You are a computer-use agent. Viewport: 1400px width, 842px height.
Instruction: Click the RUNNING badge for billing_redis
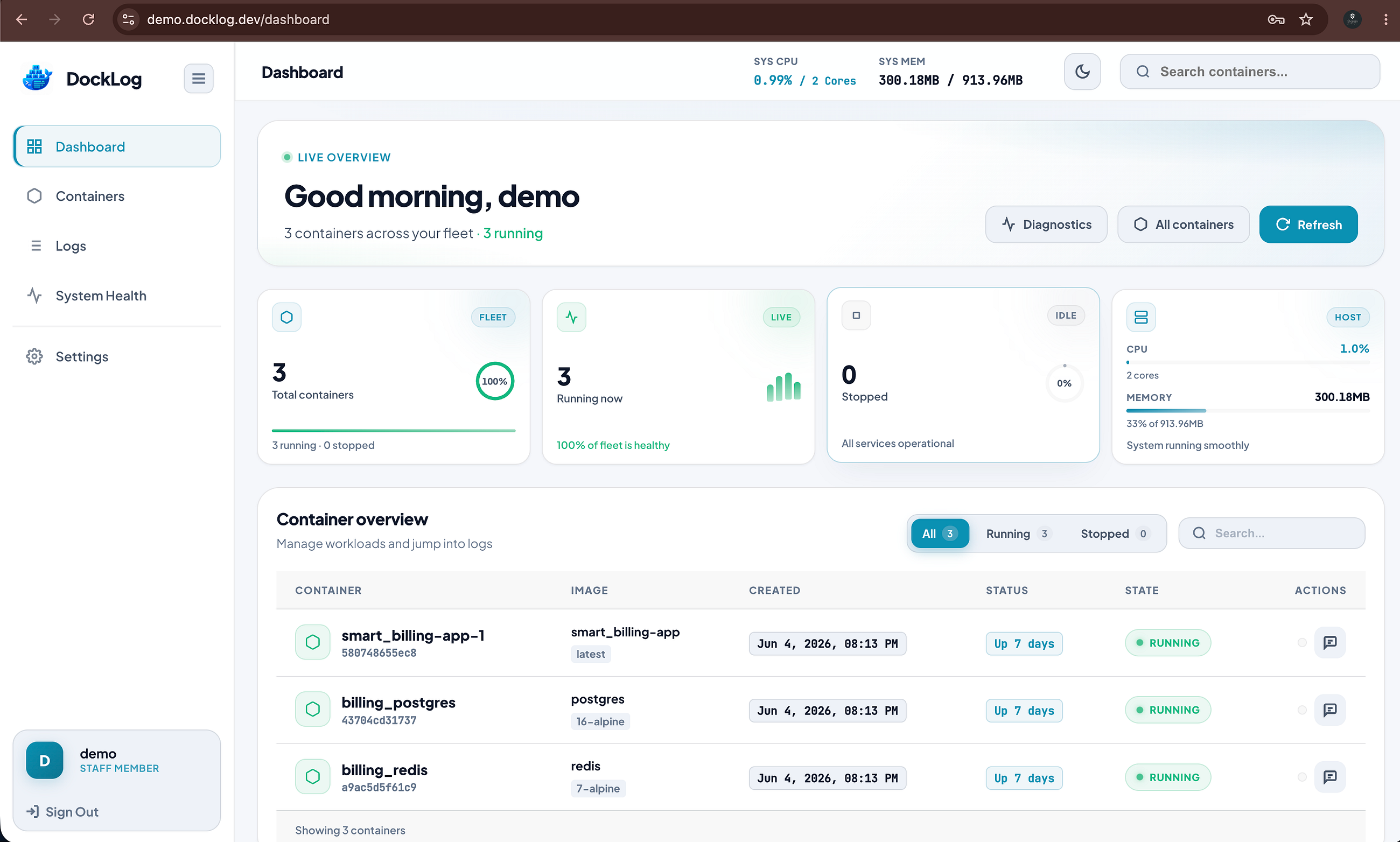tap(1167, 777)
